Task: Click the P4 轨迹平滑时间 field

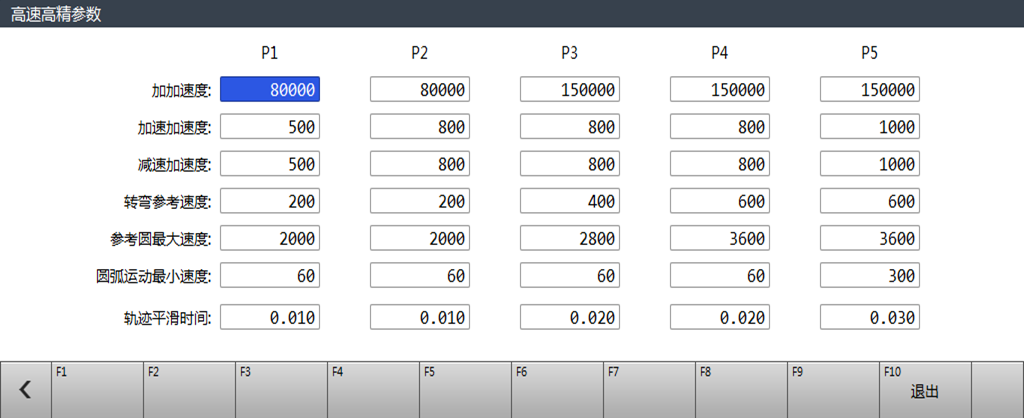Action: point(720,317)
